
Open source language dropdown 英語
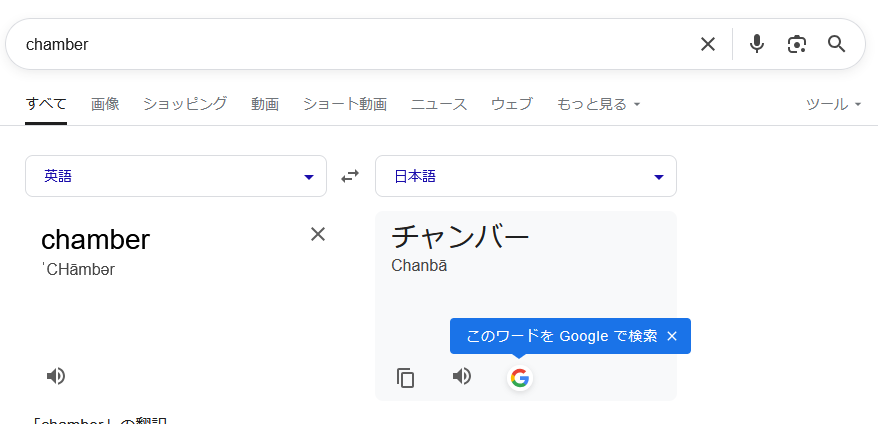pyautogui.click(x=176, y=176)
